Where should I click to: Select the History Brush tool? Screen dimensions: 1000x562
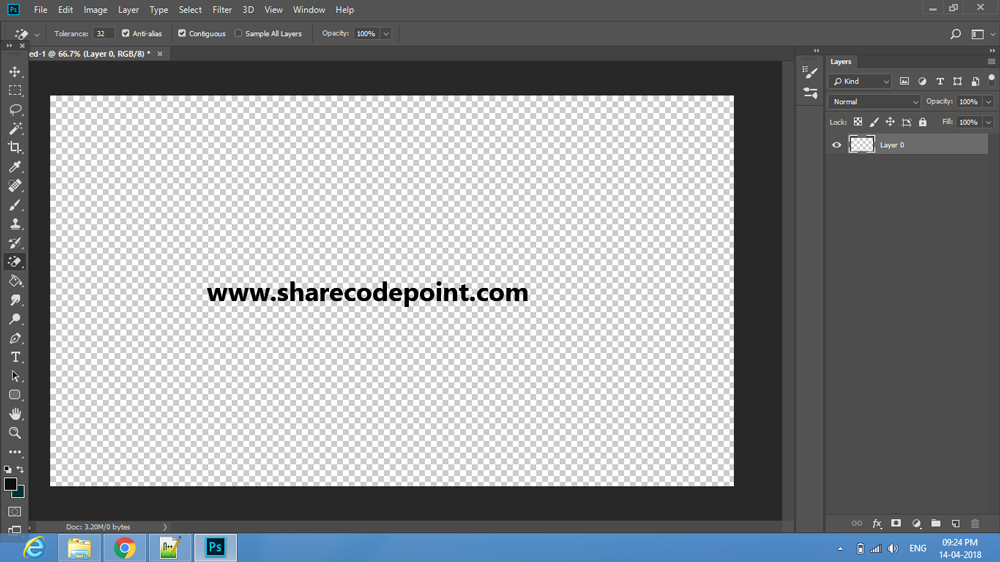[15, 243]
